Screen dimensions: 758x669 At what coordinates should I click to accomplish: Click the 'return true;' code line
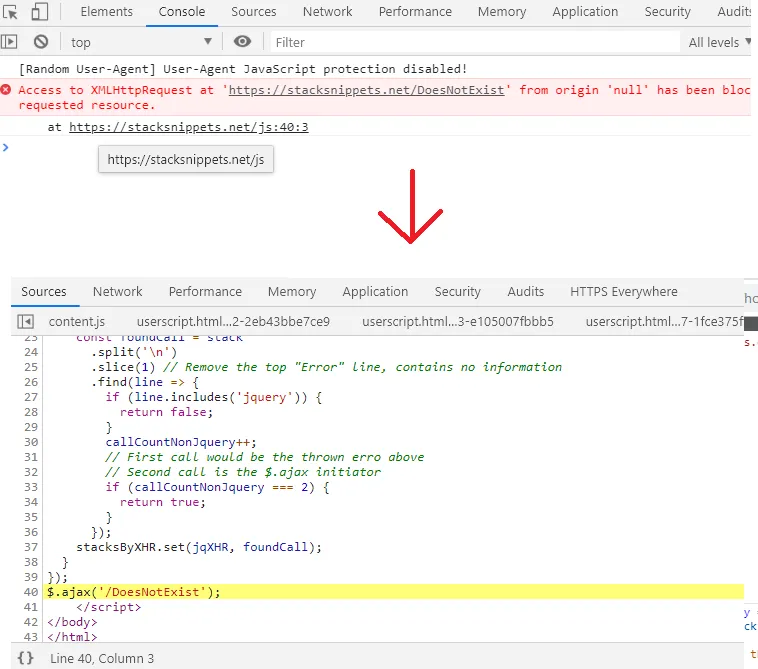(163, 502)
